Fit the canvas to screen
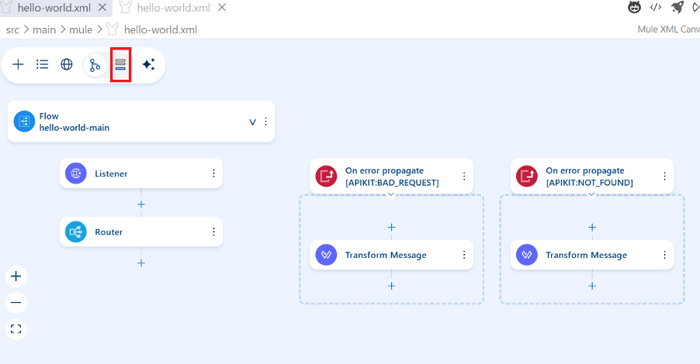The width and height of the screenshot is (700, 364). click(16, 329)
